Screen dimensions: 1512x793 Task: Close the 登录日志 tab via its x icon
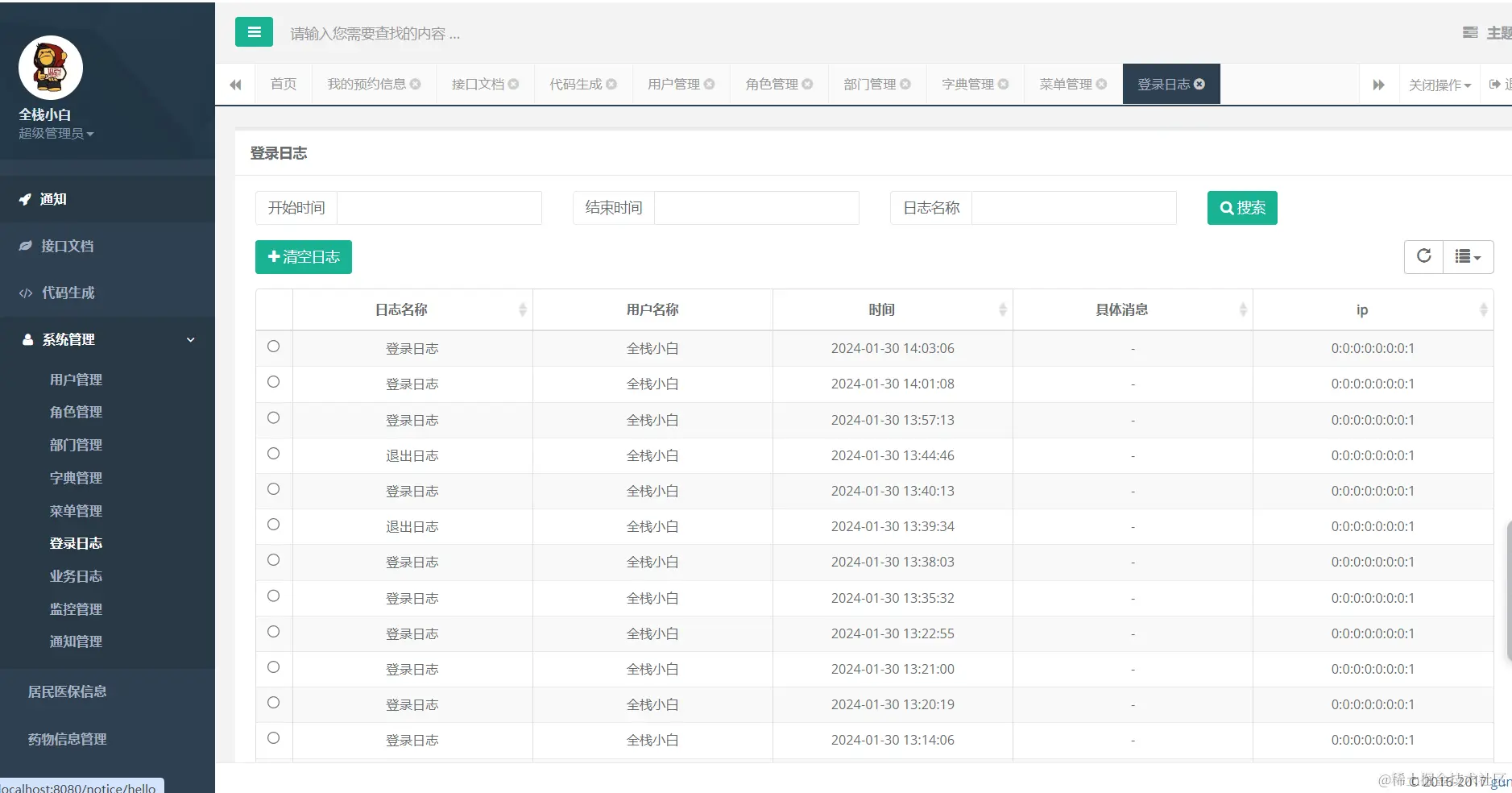tap(1199, 84)
